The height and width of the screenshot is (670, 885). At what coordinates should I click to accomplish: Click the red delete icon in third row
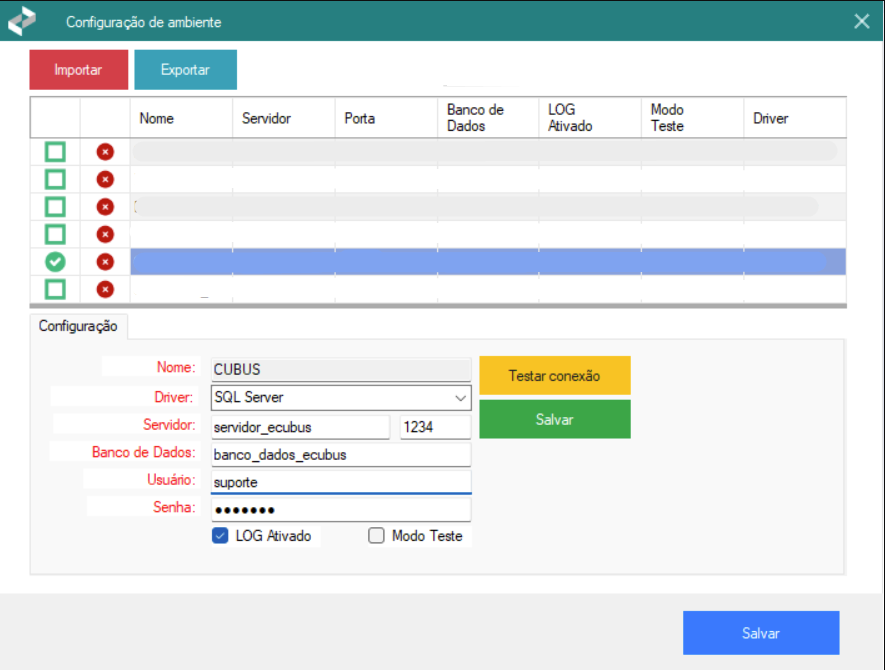point(105,207)
